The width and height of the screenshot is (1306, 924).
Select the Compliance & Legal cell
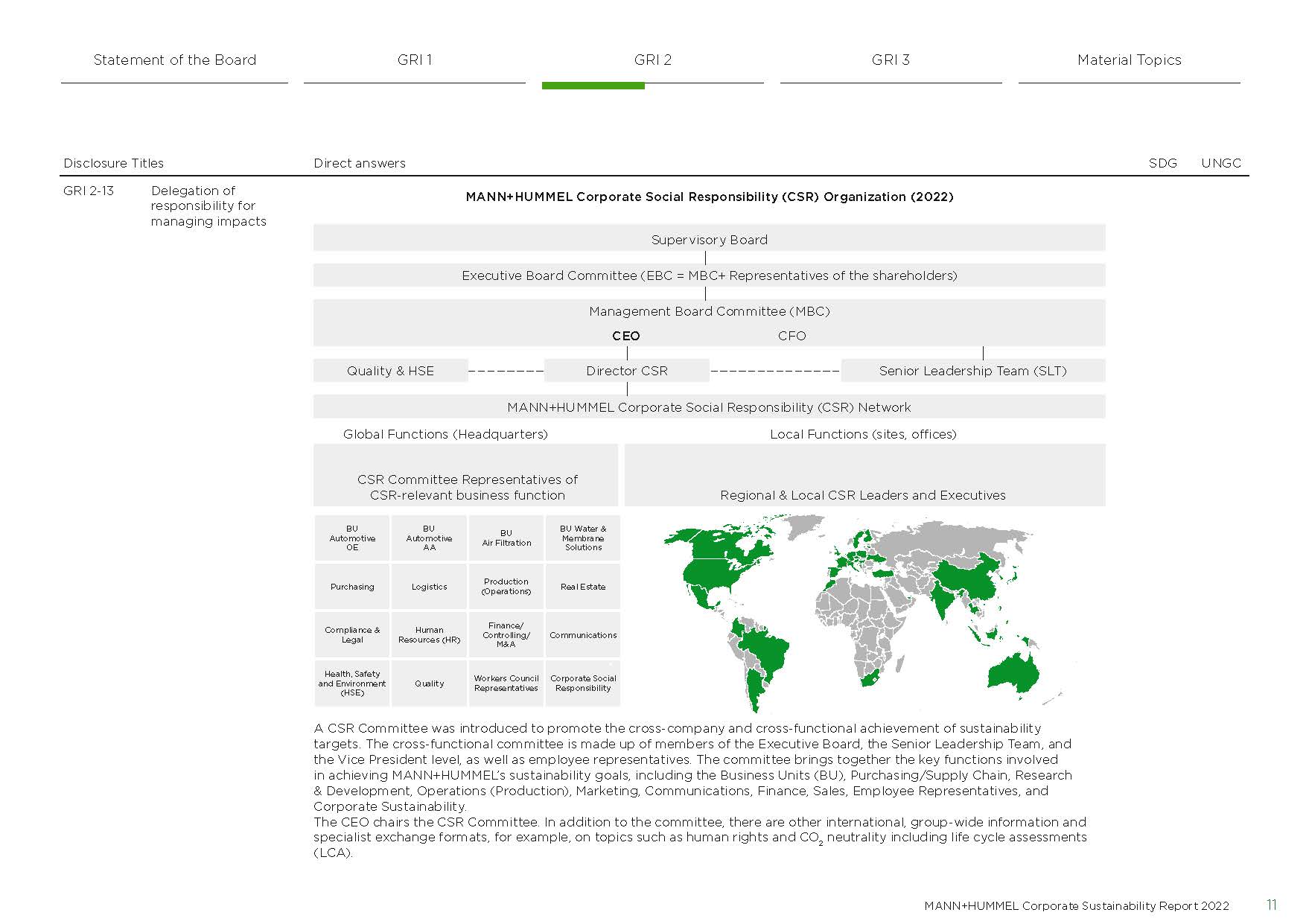coord(352,635)
